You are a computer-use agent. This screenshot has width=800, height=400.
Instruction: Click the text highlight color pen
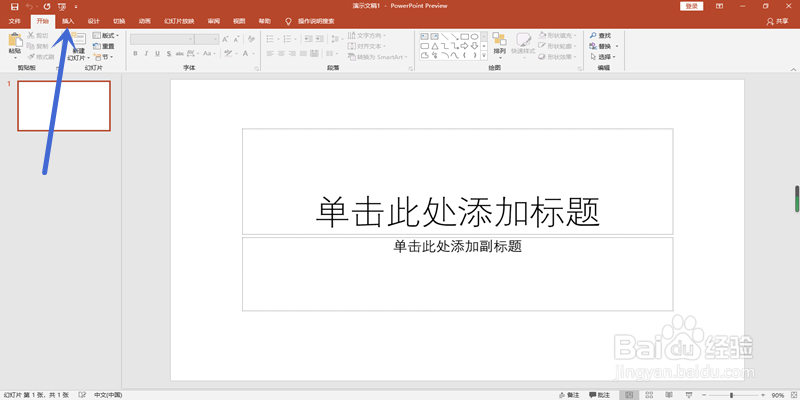(x=229, y=53)
